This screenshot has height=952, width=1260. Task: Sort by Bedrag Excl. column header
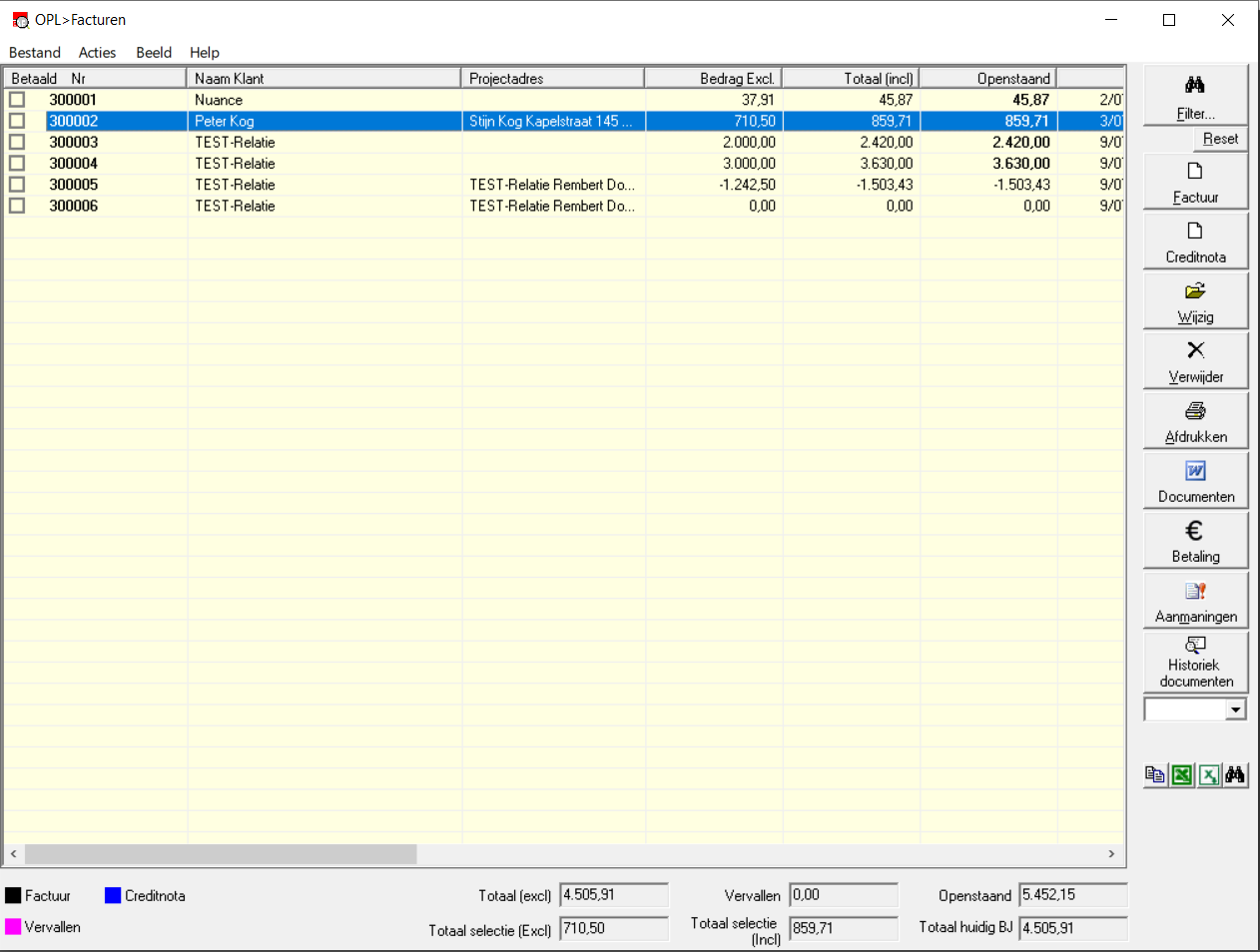(x=714, y=78)
